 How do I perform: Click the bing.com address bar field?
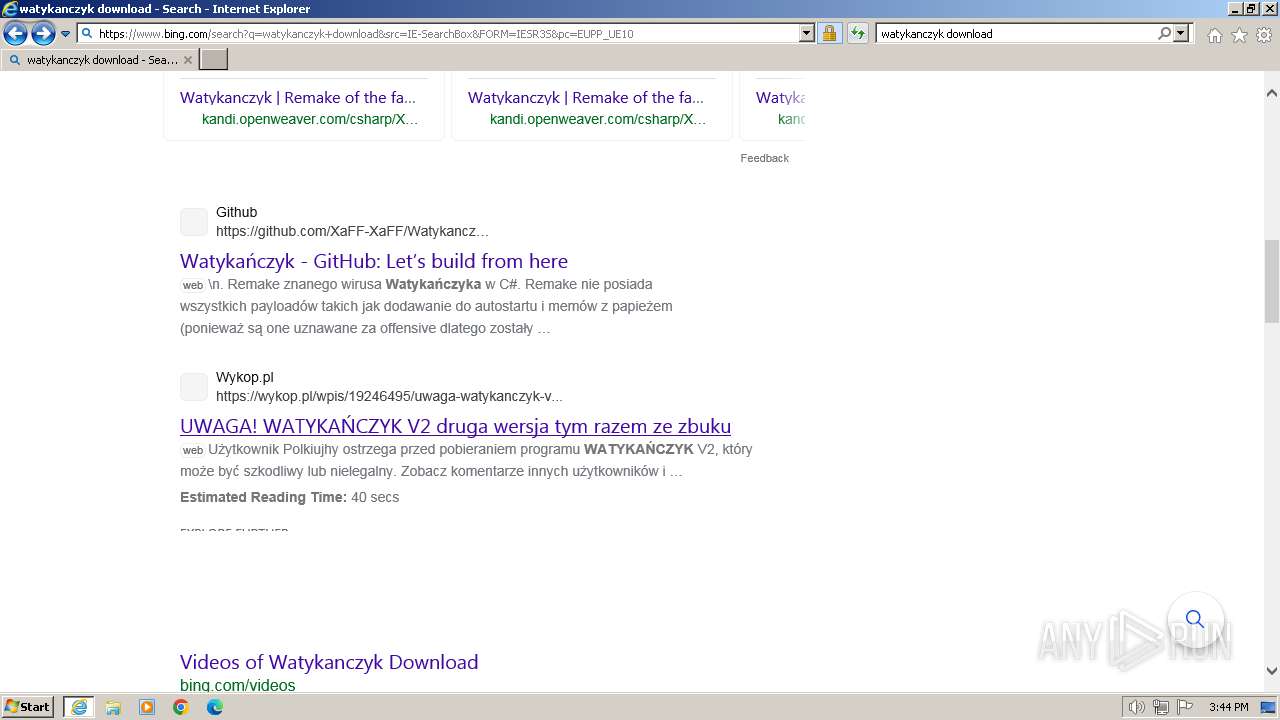439,33
